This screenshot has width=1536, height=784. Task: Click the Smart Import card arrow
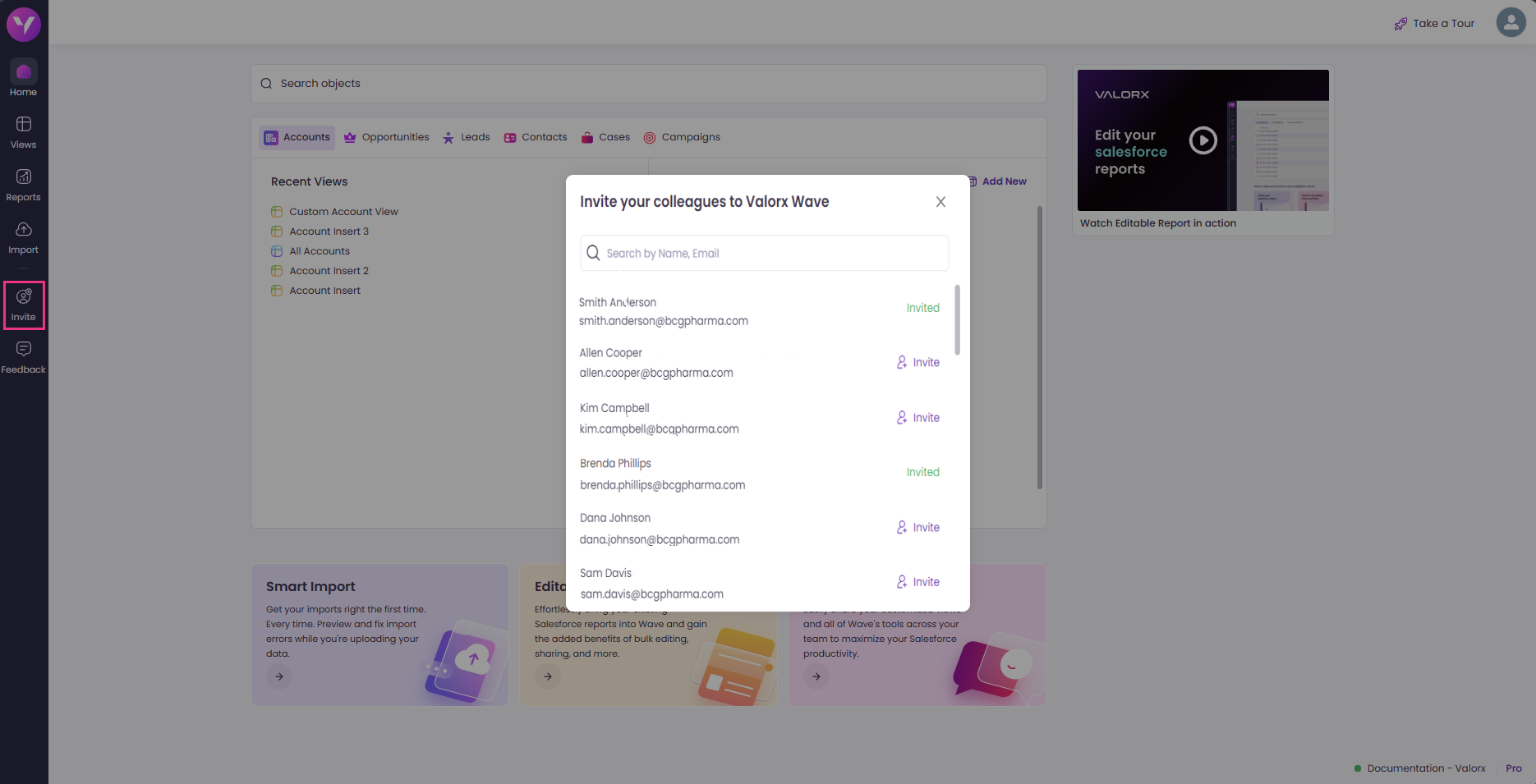[x=279, y=676]
